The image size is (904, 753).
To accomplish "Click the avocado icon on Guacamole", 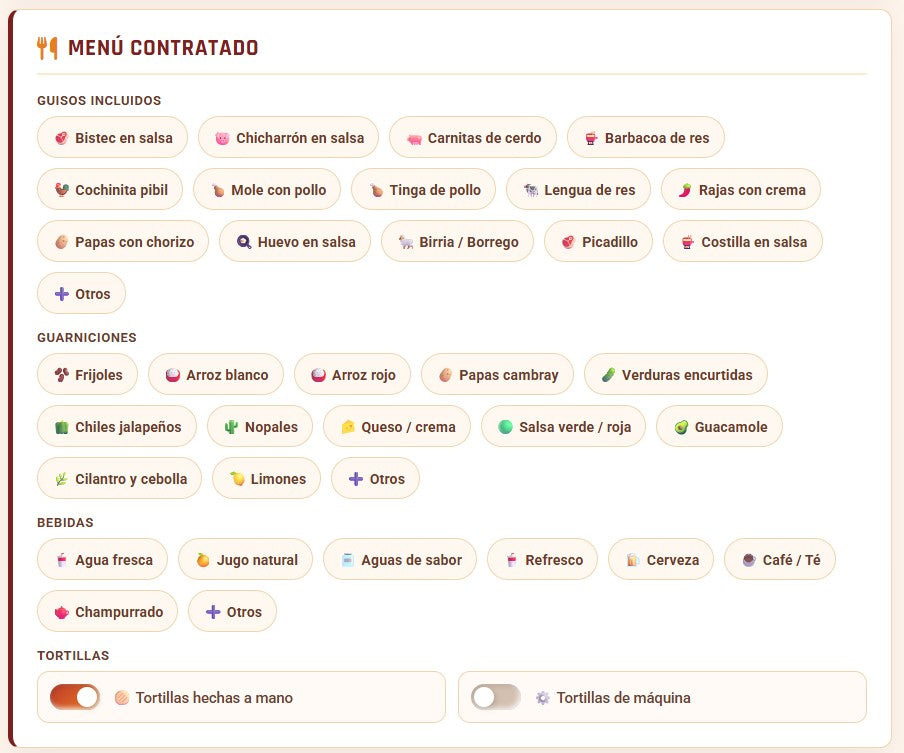I will pyautogui.click(x=681, y=427).
